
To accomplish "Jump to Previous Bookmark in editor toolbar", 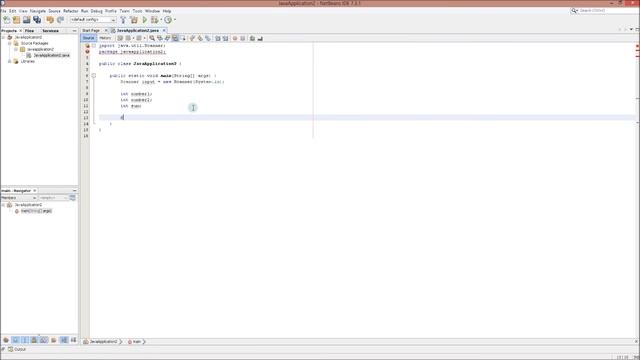I will coord(192,38).
